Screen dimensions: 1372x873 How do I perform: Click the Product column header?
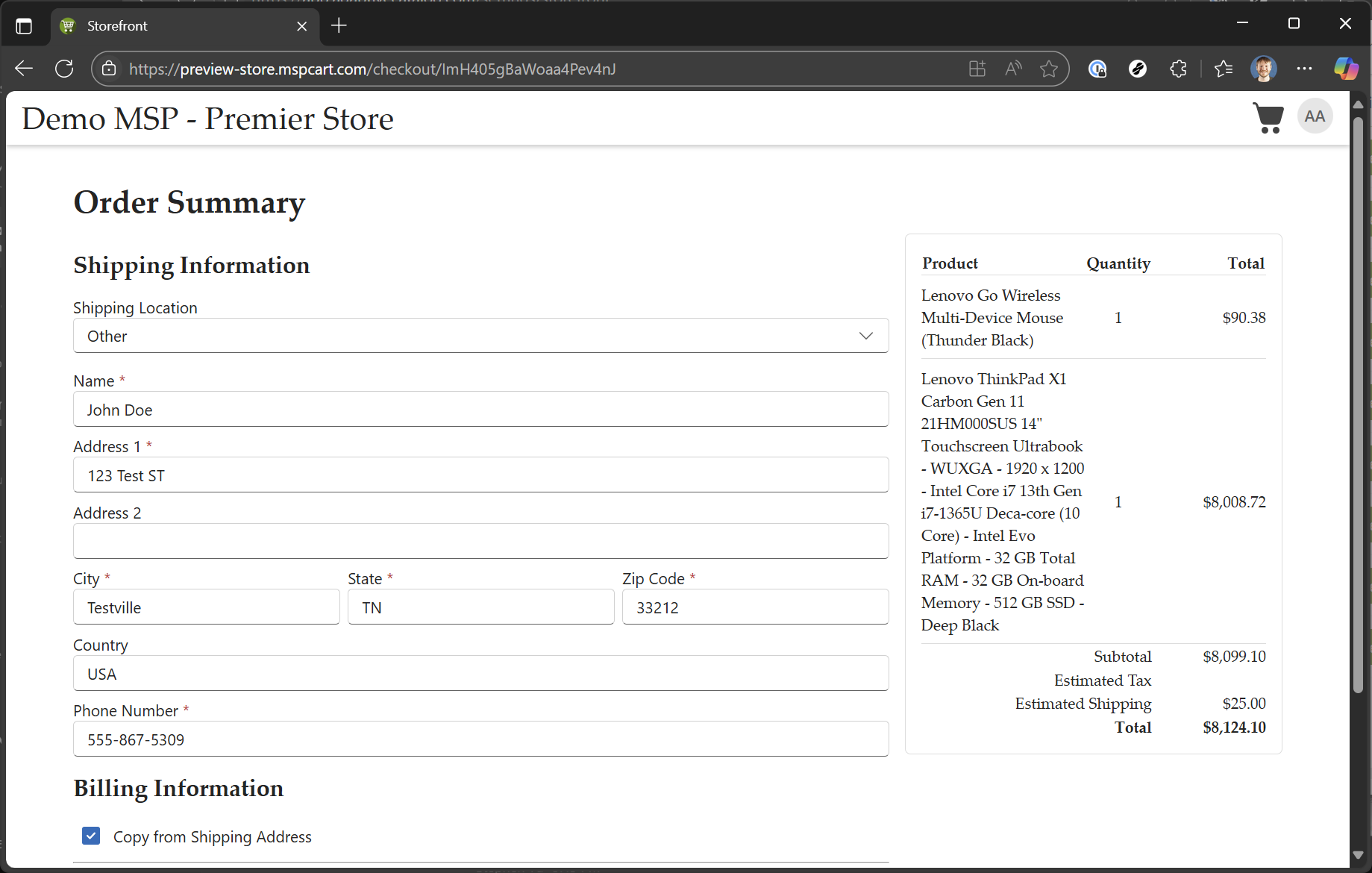click(950, 263)
